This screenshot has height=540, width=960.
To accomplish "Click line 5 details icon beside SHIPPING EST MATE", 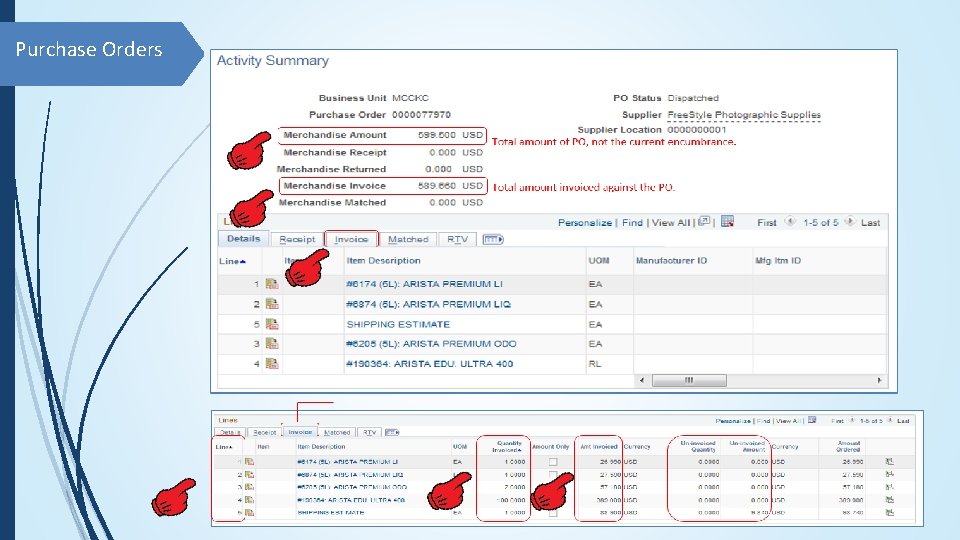I will click(x=249, y=512).
